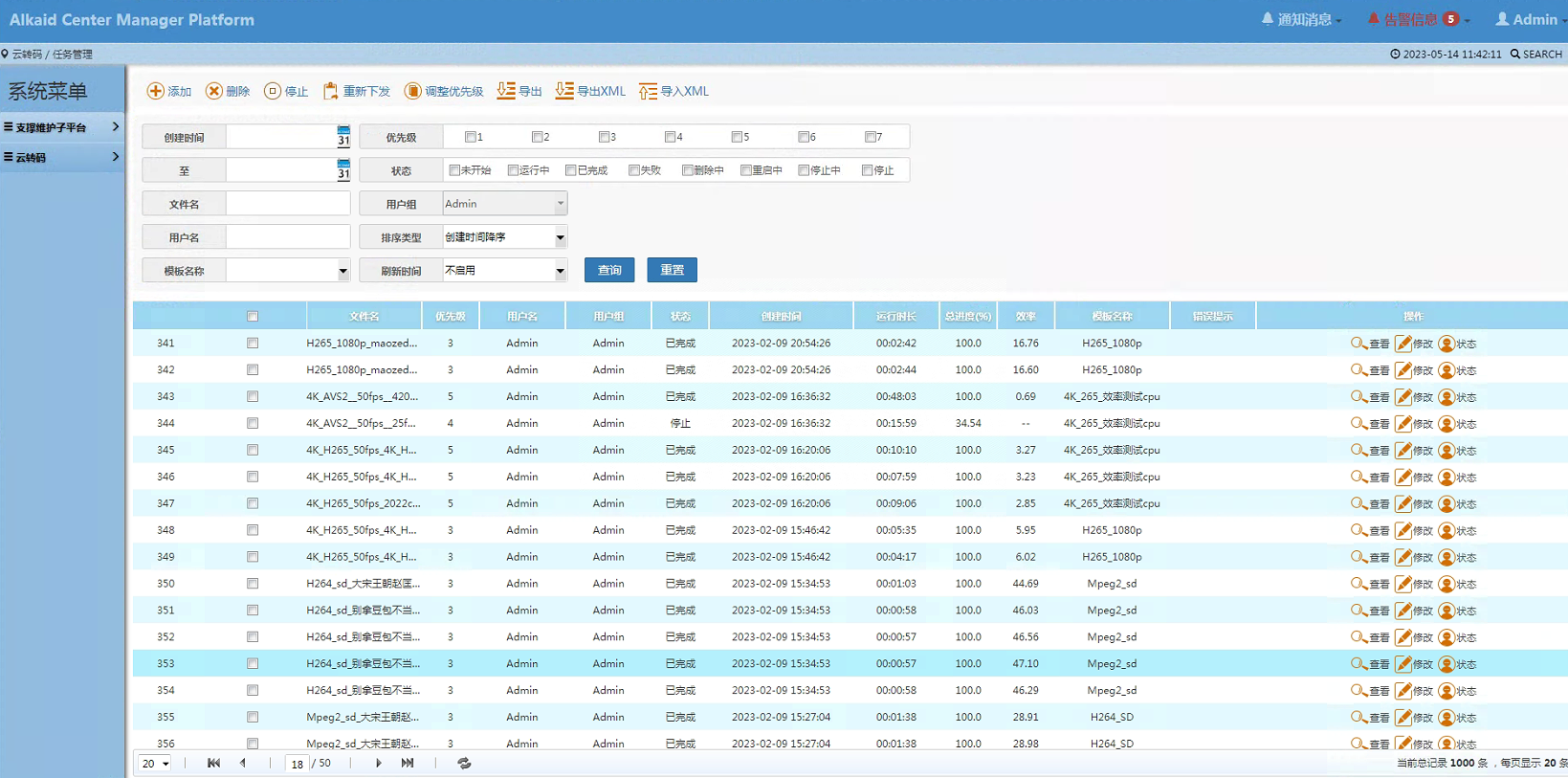Go to the next page

[x=379, y=763]
